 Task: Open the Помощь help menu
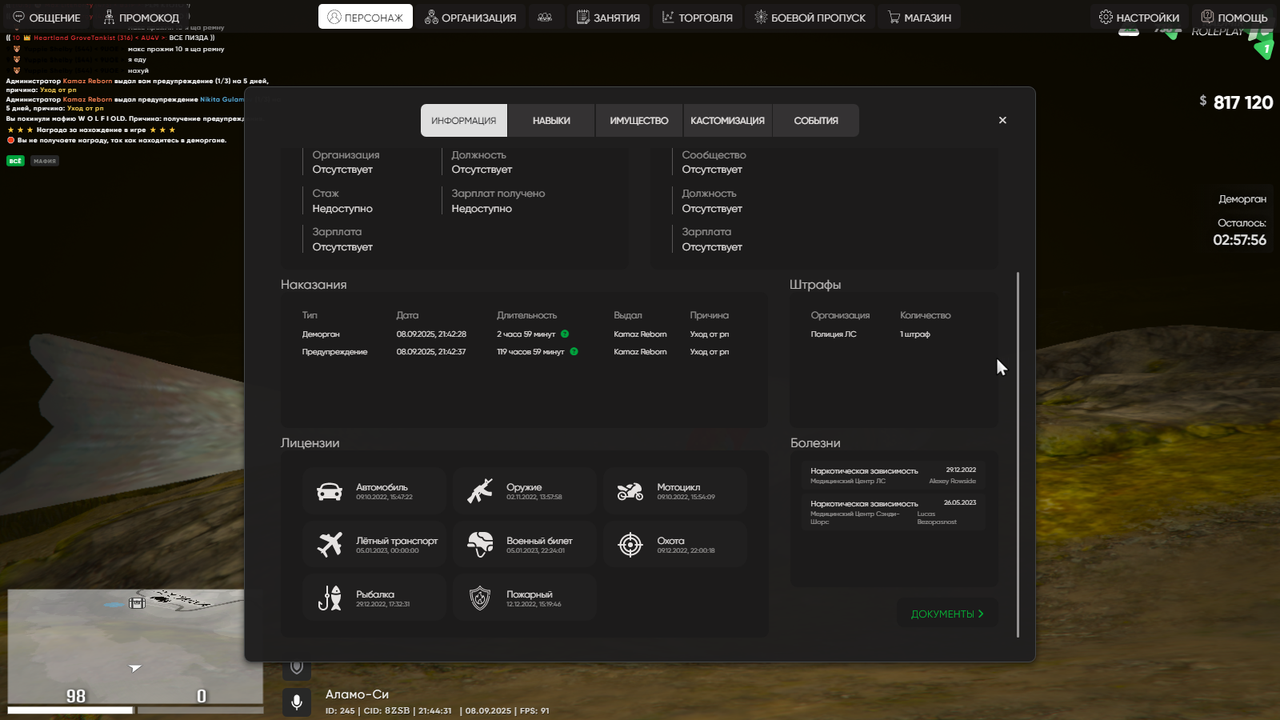click(1234, 17)
